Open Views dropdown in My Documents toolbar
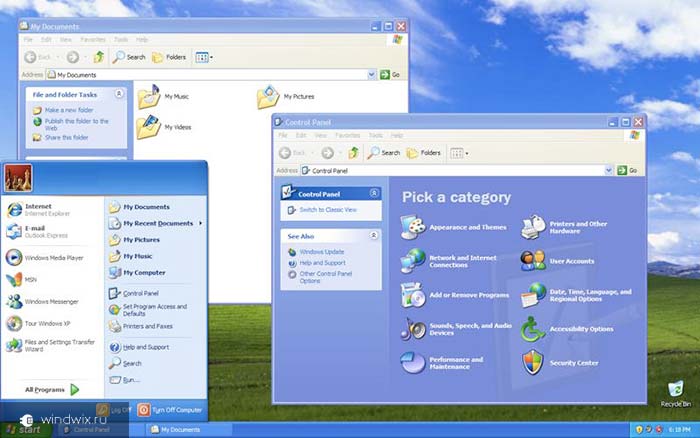Image resolution: width=700 pixels, height=438 pixels. (x=204, y=57)
